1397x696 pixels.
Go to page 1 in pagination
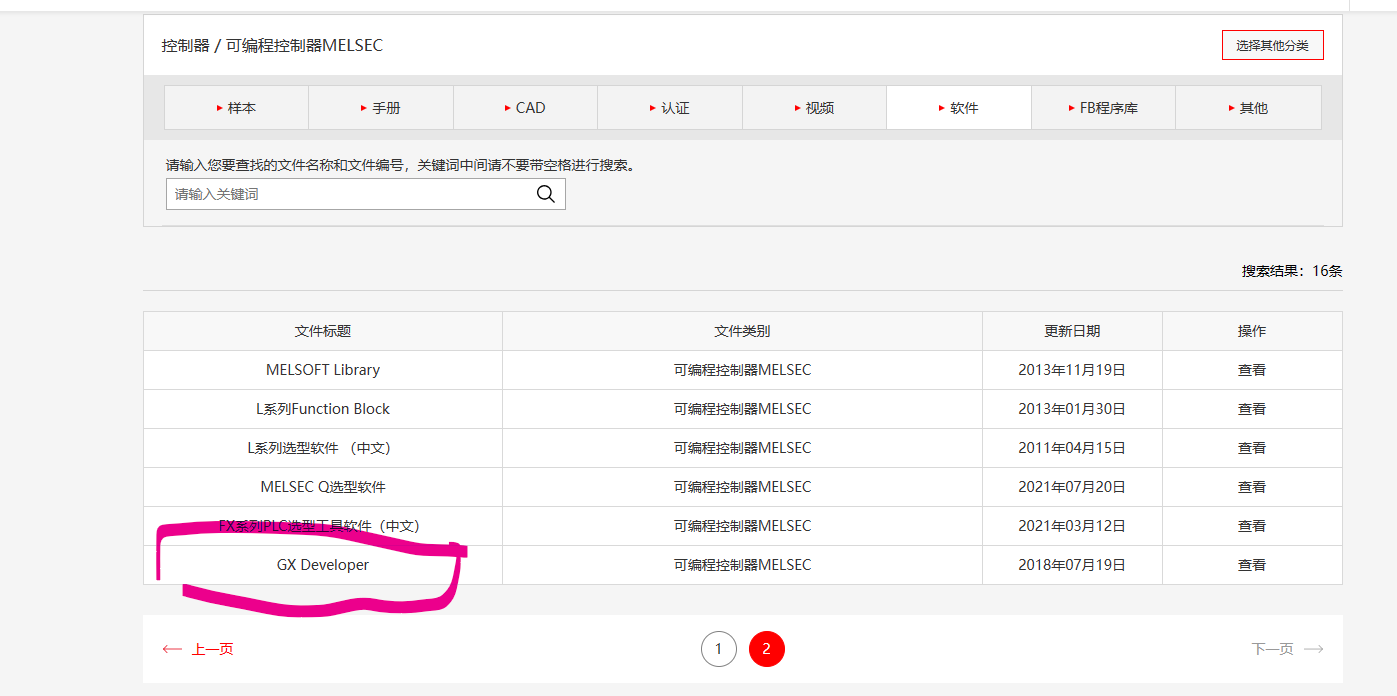point(718,649)
